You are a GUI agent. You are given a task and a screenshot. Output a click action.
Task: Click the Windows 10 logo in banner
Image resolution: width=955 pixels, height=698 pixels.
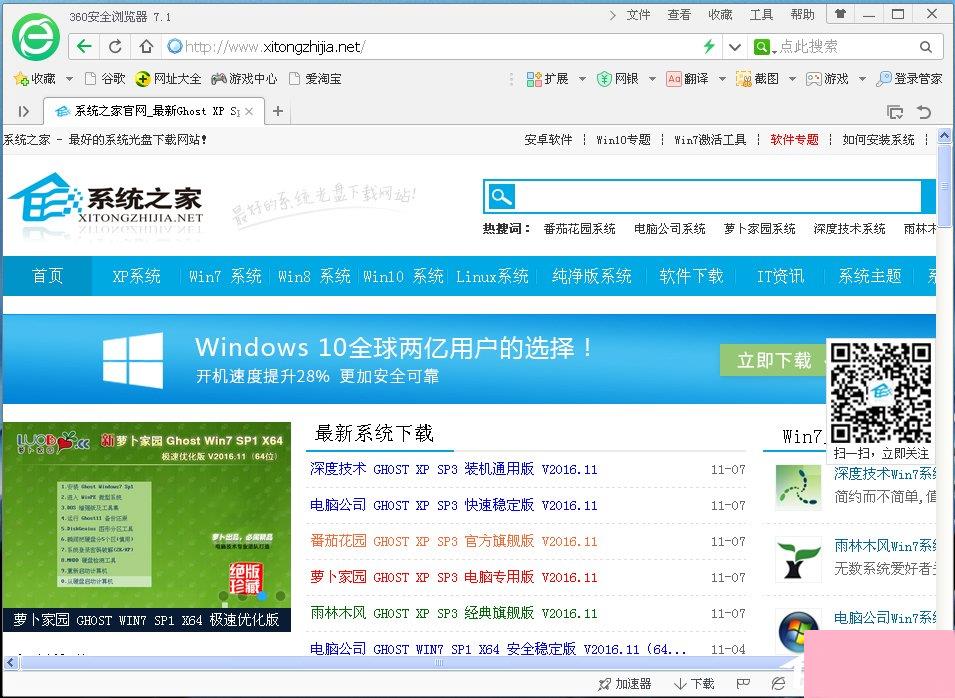(133, 360)
